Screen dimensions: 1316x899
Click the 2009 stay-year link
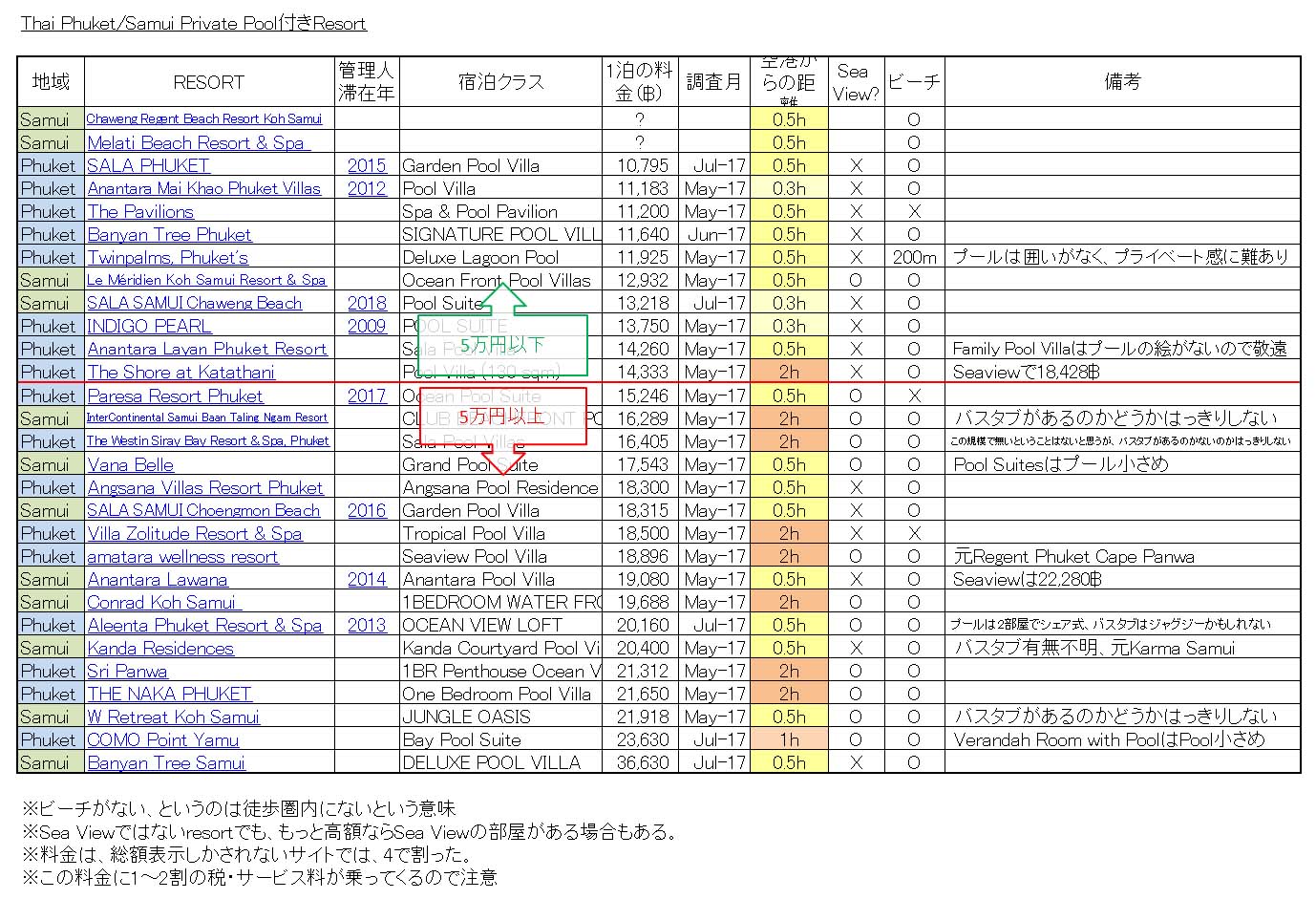pyautogui.click(x=367, y=326)
